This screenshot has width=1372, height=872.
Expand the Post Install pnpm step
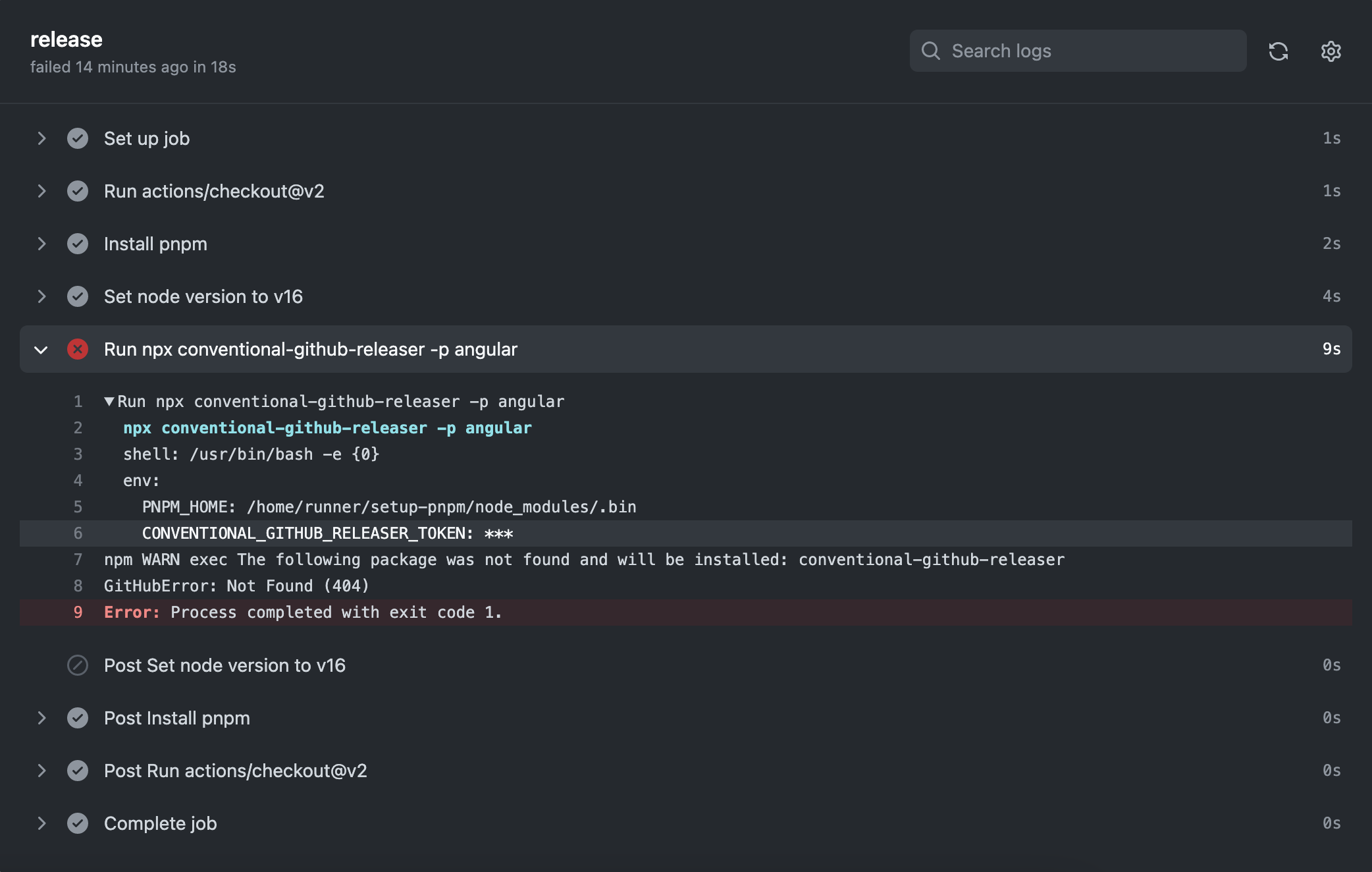(x=42, y=718)
